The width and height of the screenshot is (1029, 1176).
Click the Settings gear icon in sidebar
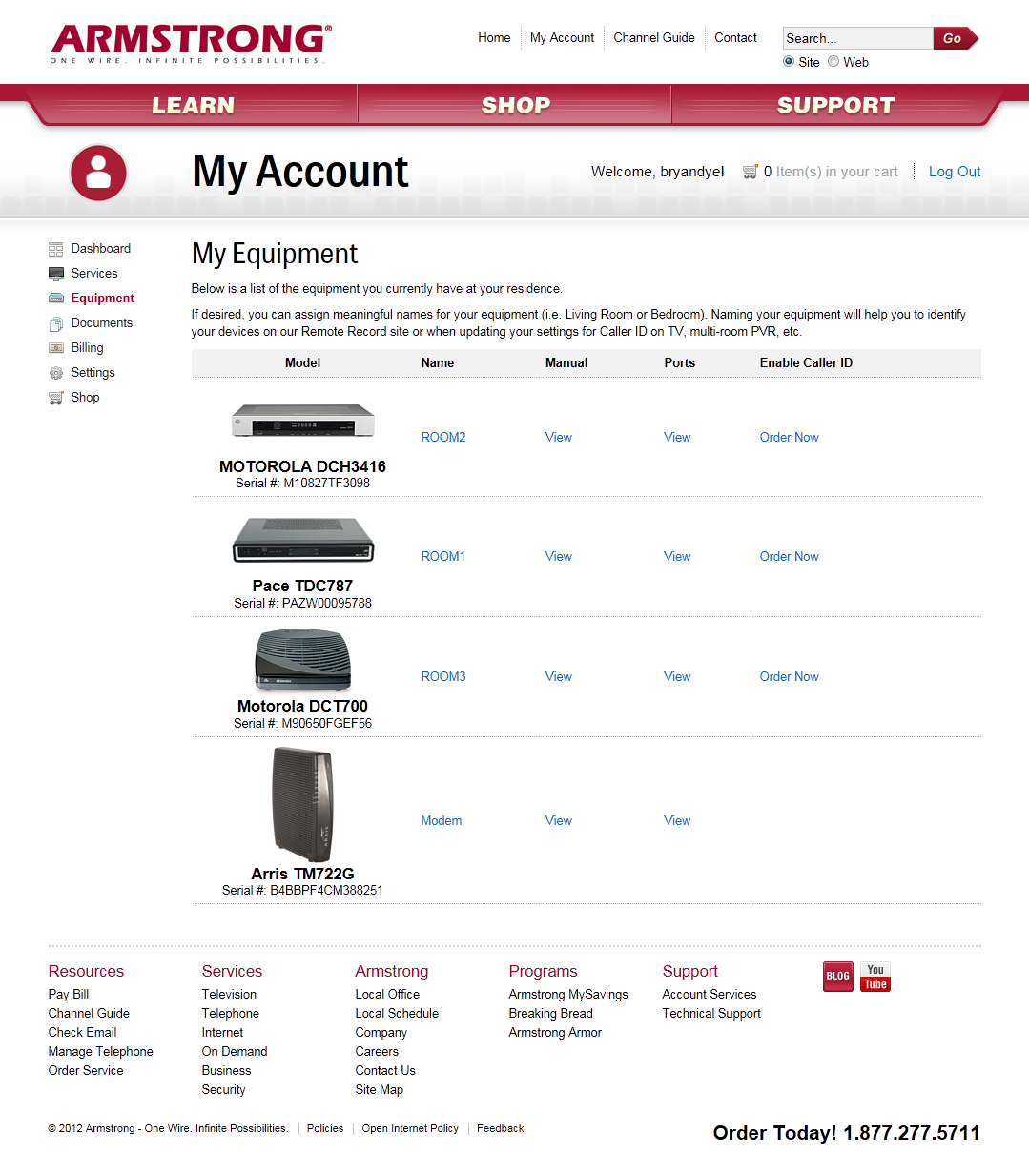coord(55,373)
